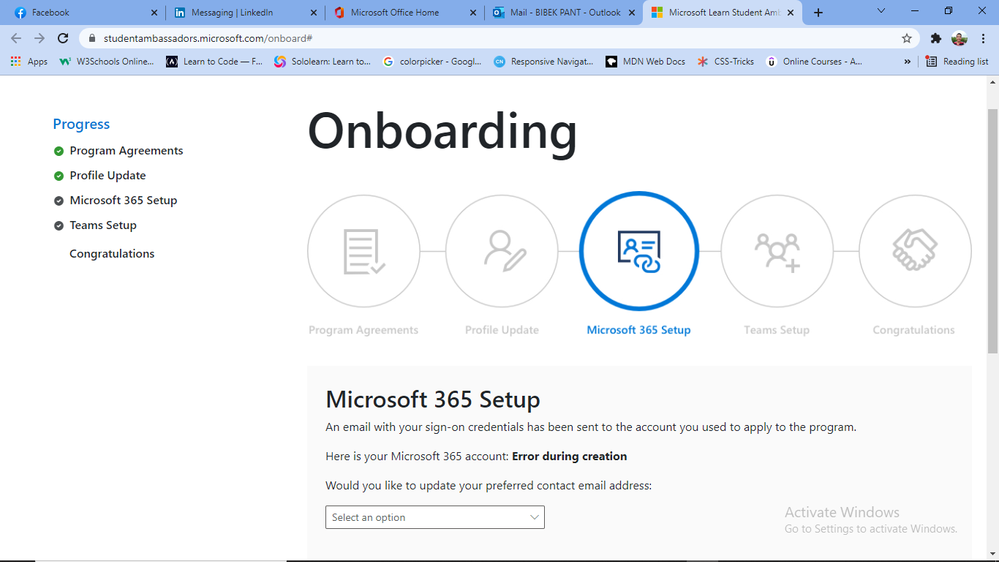Screen dimensions: 999x562
Task: Switch to Messaging LinkedIn tab
Action: (245, 13)
